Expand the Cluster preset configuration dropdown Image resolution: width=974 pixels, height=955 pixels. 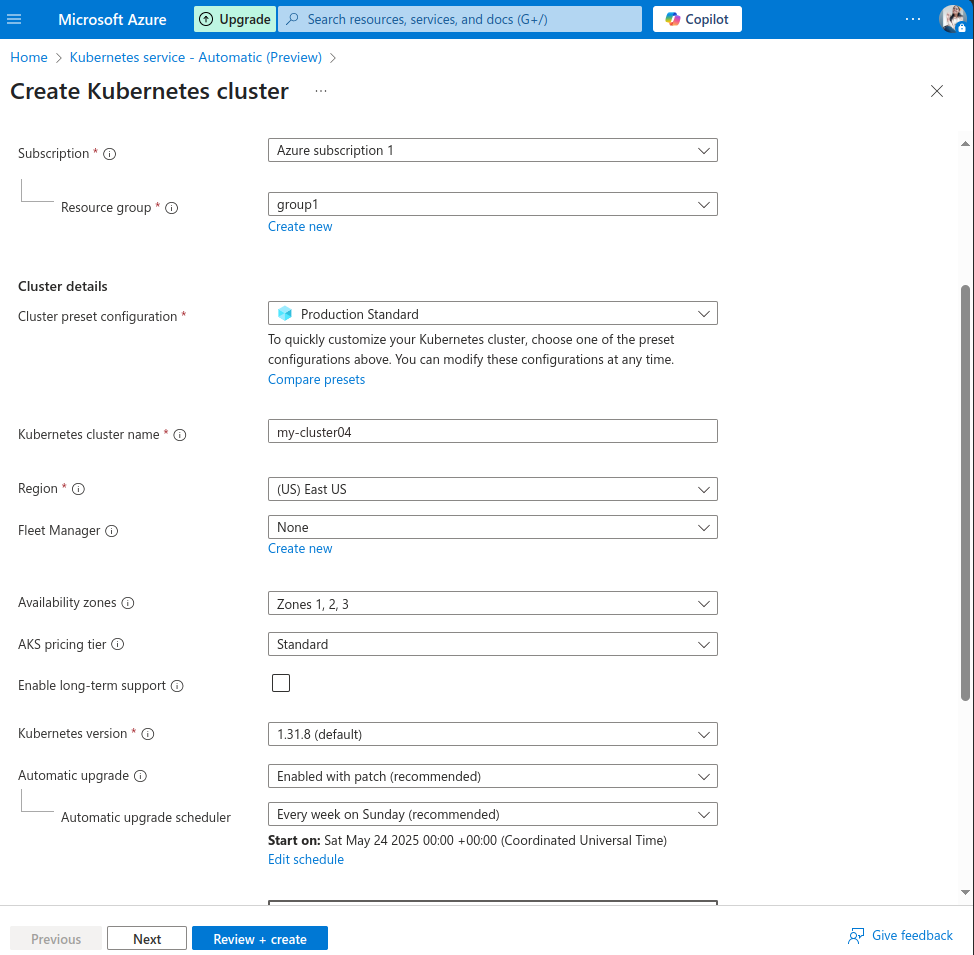tap(492, 314)
